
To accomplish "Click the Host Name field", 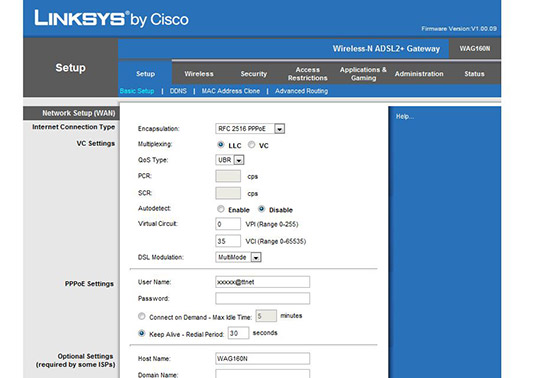I will (x=262, y=358).
